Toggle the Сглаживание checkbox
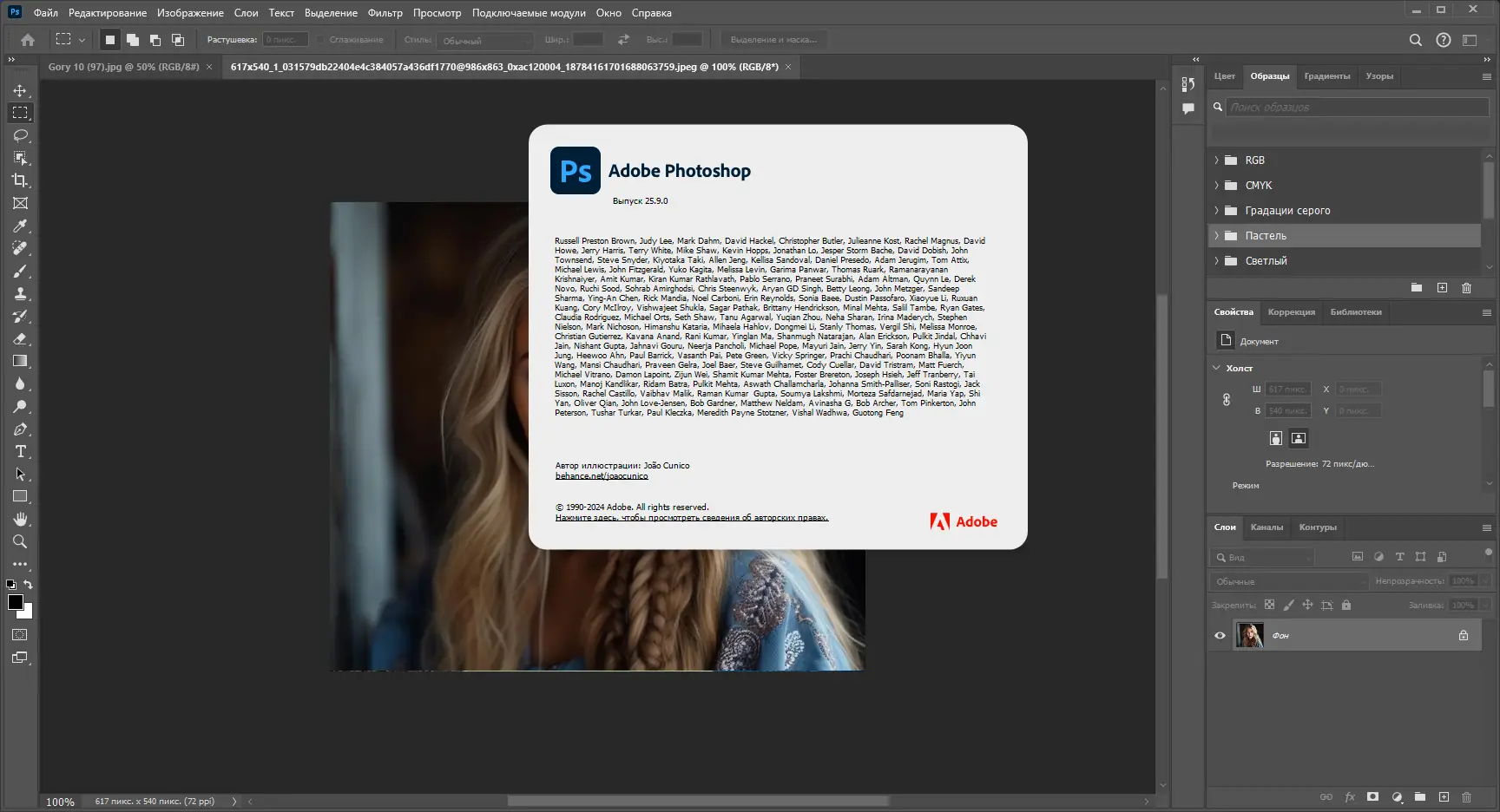This screenshot has height=812, width=1500. click(x=321, y=40)
